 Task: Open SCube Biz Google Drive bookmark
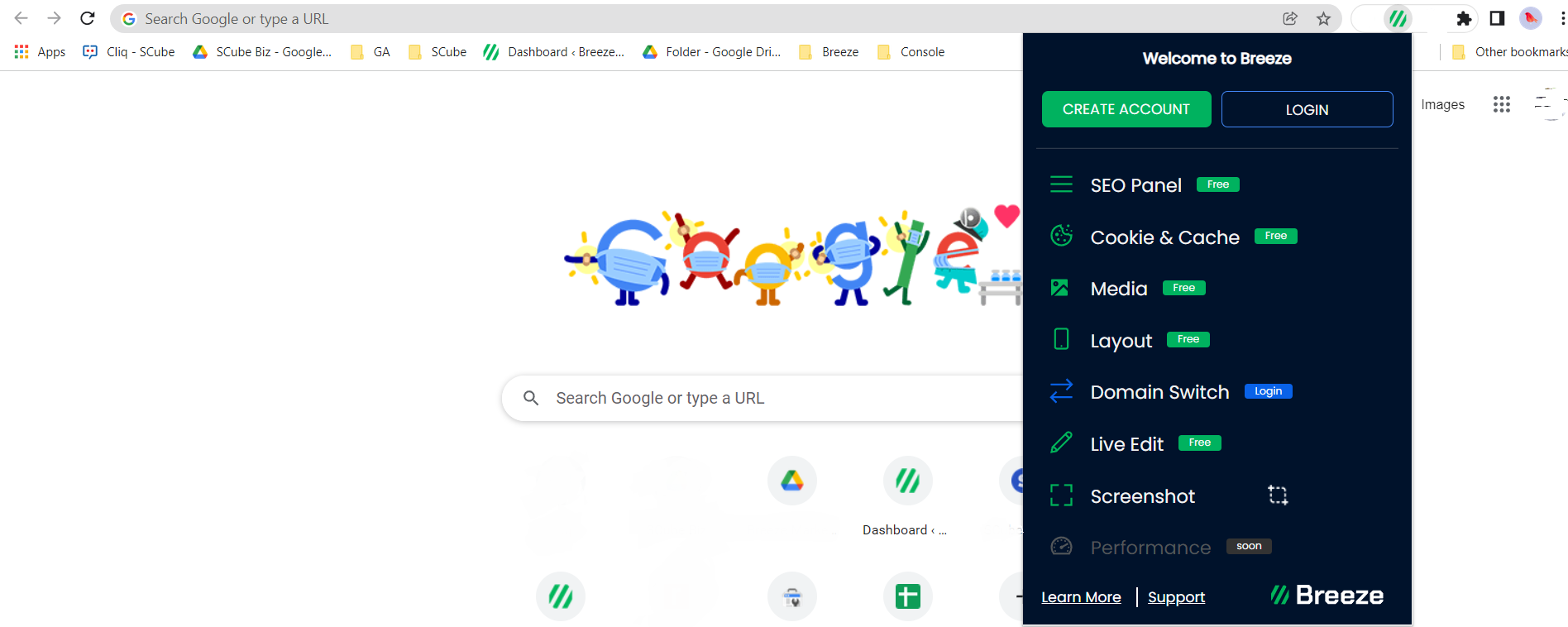pos(262,52)
